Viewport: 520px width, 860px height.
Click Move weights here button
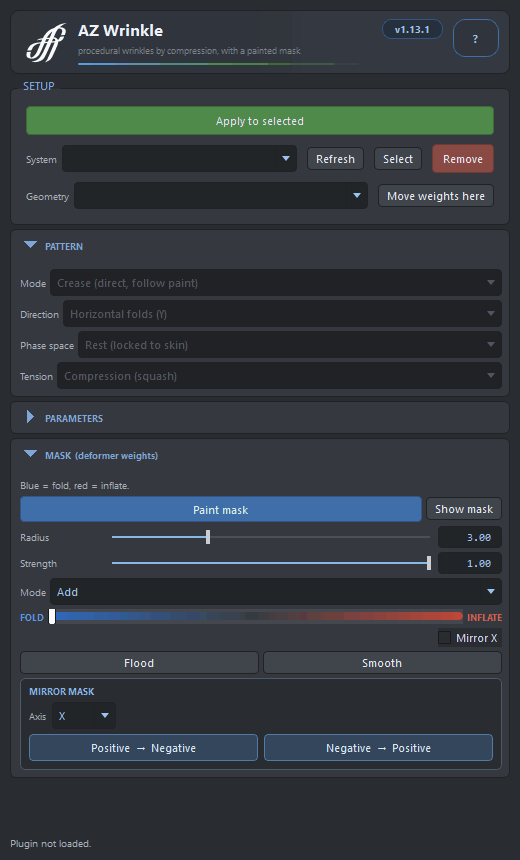pos(436,196)
